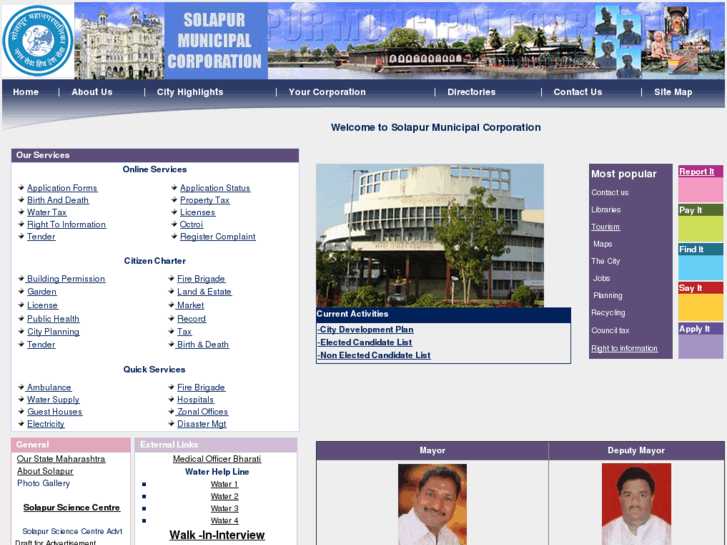
Task: Click the Mayor portrait photo
Action: (432, 504)
